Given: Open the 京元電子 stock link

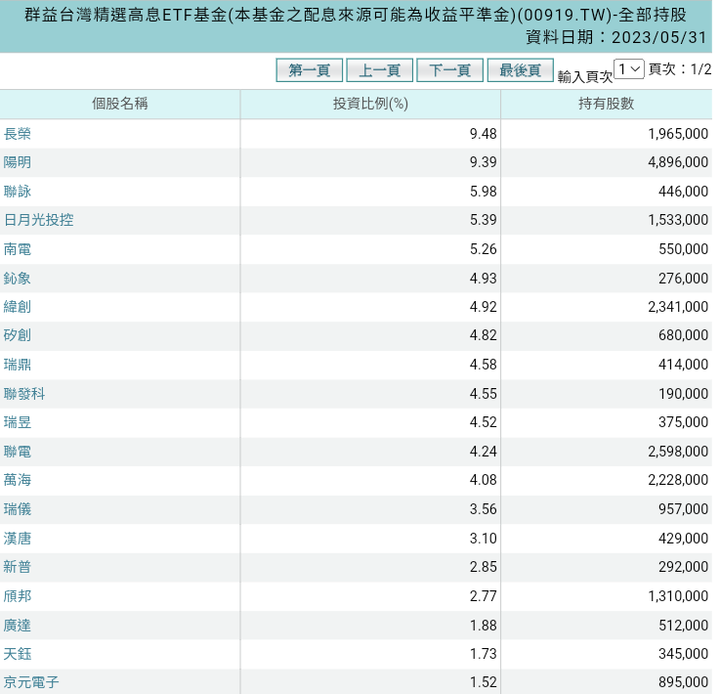Looking at the screenshot, I should point(31,682).
